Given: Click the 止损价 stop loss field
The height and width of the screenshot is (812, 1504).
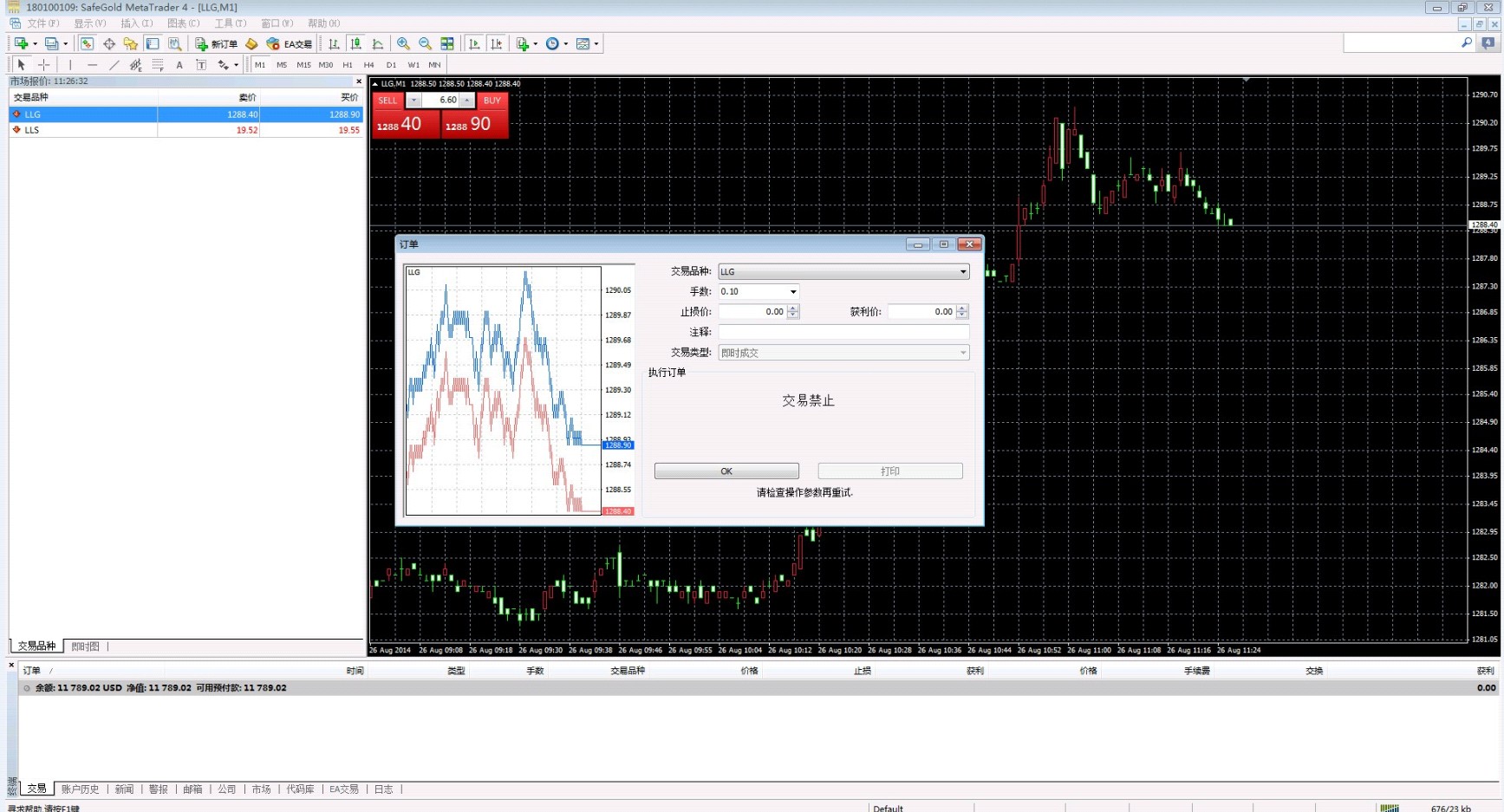Looking at the screenshot, I should click(x=752, y=312).
